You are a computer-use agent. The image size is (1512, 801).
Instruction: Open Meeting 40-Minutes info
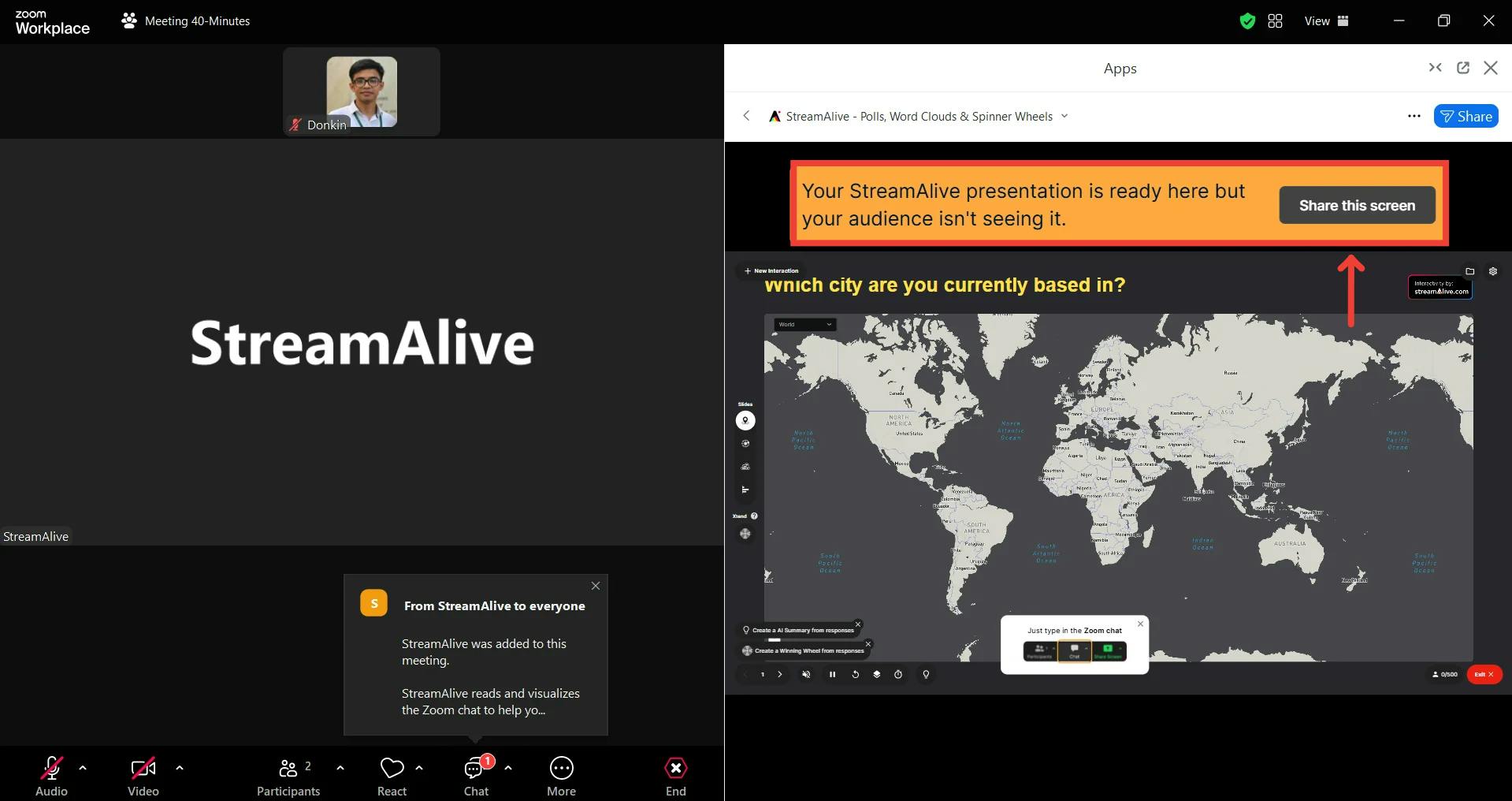click(x=186, y=21)
